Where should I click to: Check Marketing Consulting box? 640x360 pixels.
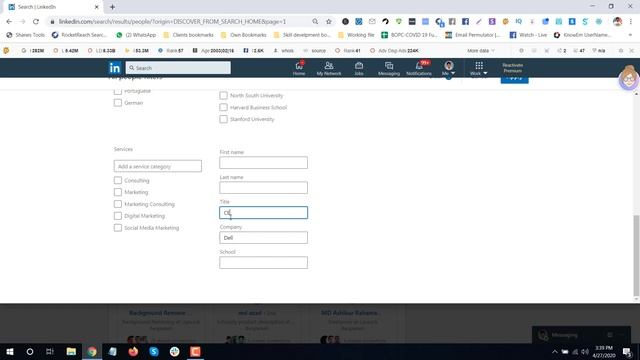pyautogui.click(x=118, y=204)
